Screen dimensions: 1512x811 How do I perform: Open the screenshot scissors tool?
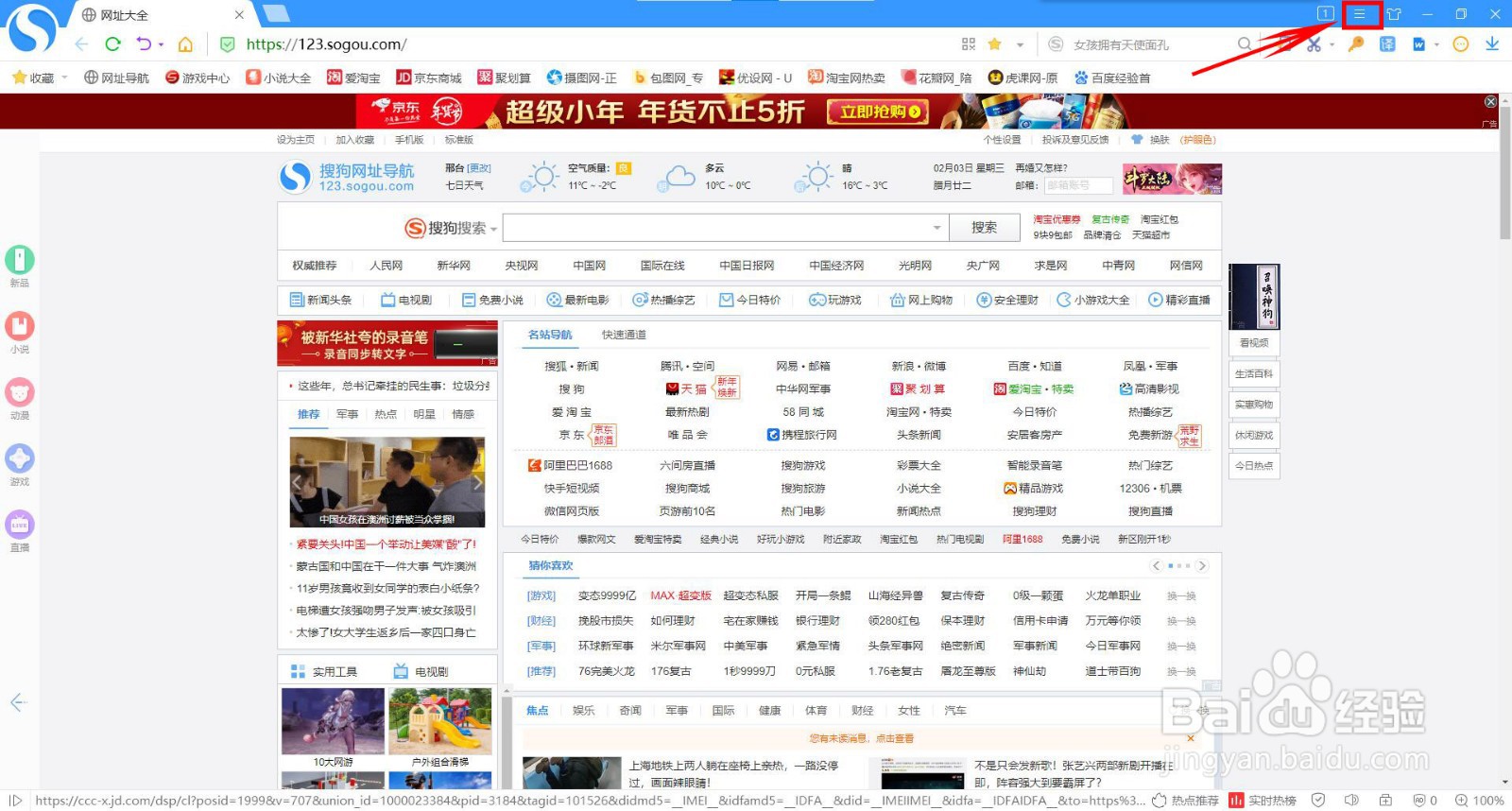point(1314,44)
